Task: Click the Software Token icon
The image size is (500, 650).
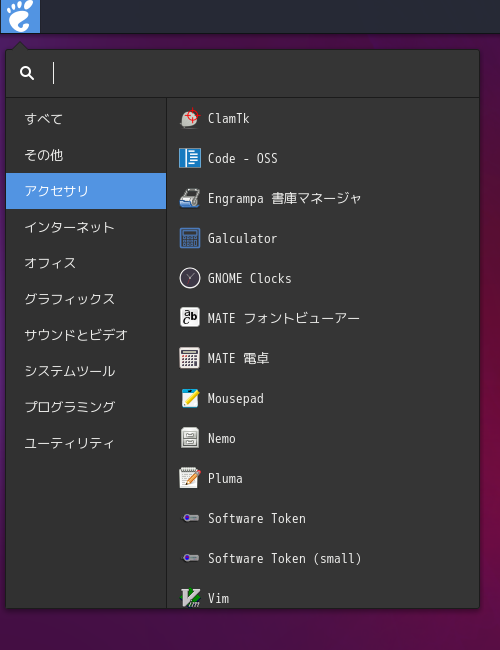Action: [x=190, y=518]
